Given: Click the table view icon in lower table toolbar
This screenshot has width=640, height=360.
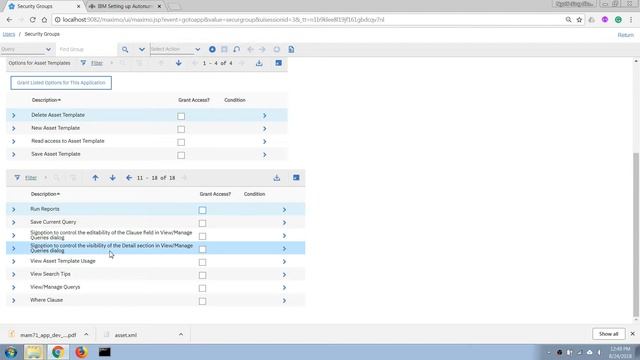Looking at the screenshot, I should [296, 178].
